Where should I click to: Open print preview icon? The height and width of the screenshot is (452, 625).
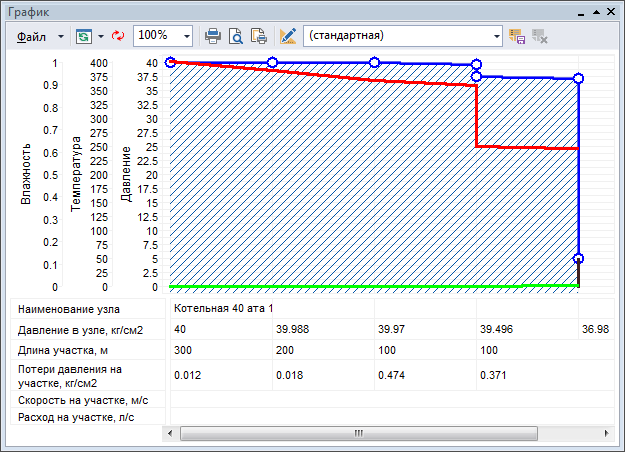coord(237,35)
